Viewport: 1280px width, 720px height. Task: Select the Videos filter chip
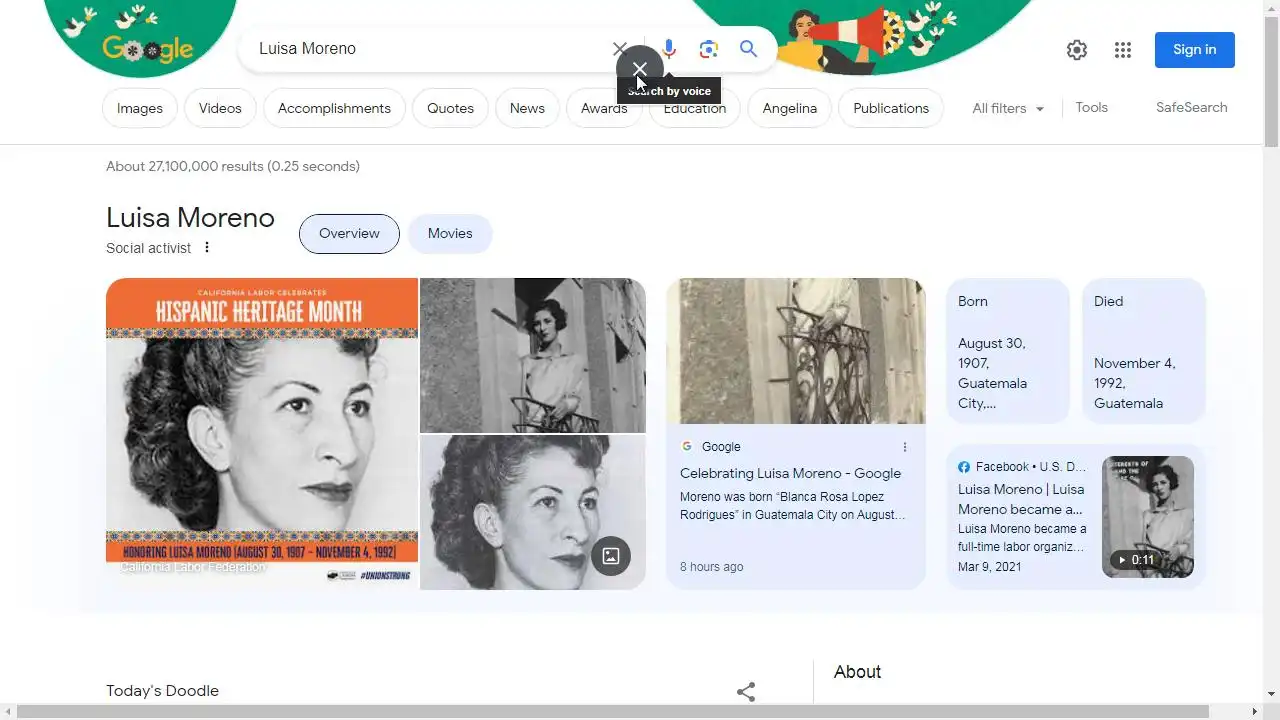tap(220, 108)
